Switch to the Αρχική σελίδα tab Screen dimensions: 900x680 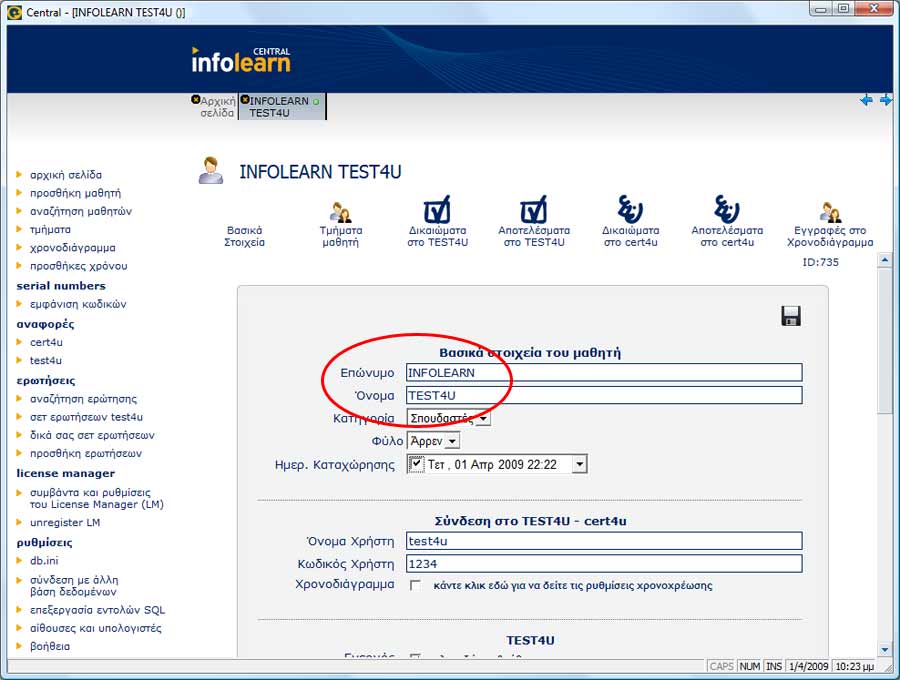coord(218,107)
